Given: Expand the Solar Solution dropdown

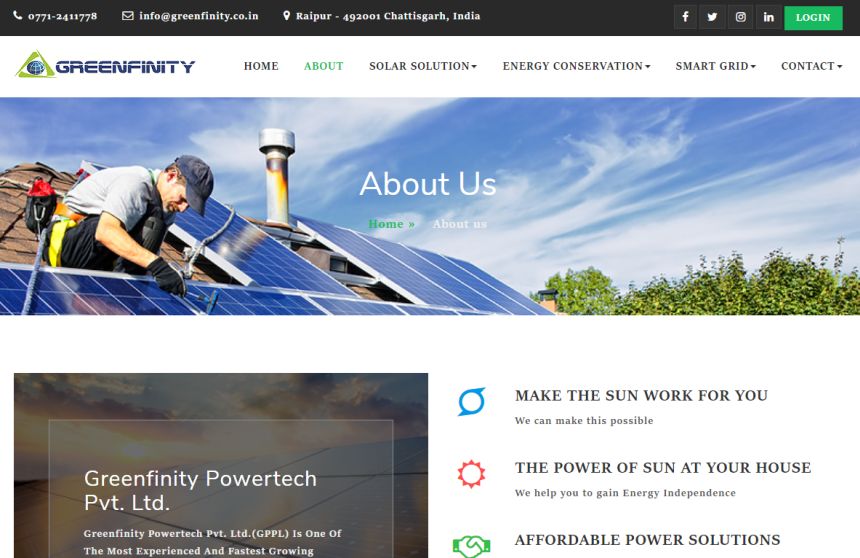Looking at the screenshot, I should point(423,66).
